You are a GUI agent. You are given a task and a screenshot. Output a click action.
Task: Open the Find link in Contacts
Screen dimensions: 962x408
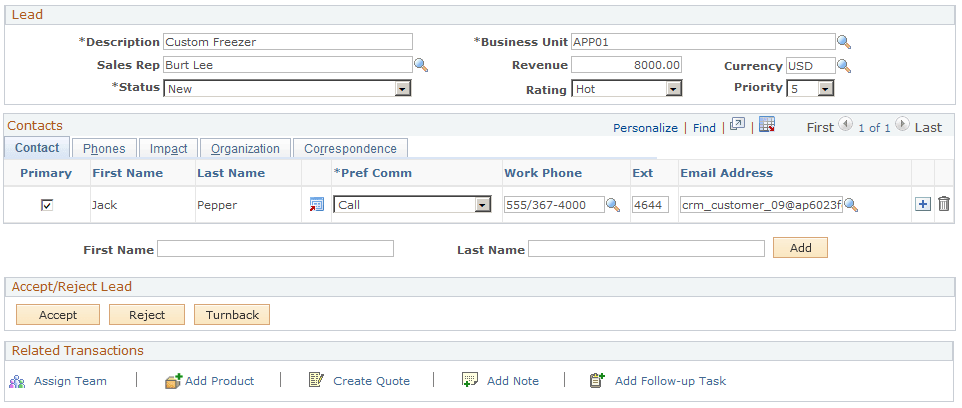tap(704, 128)
